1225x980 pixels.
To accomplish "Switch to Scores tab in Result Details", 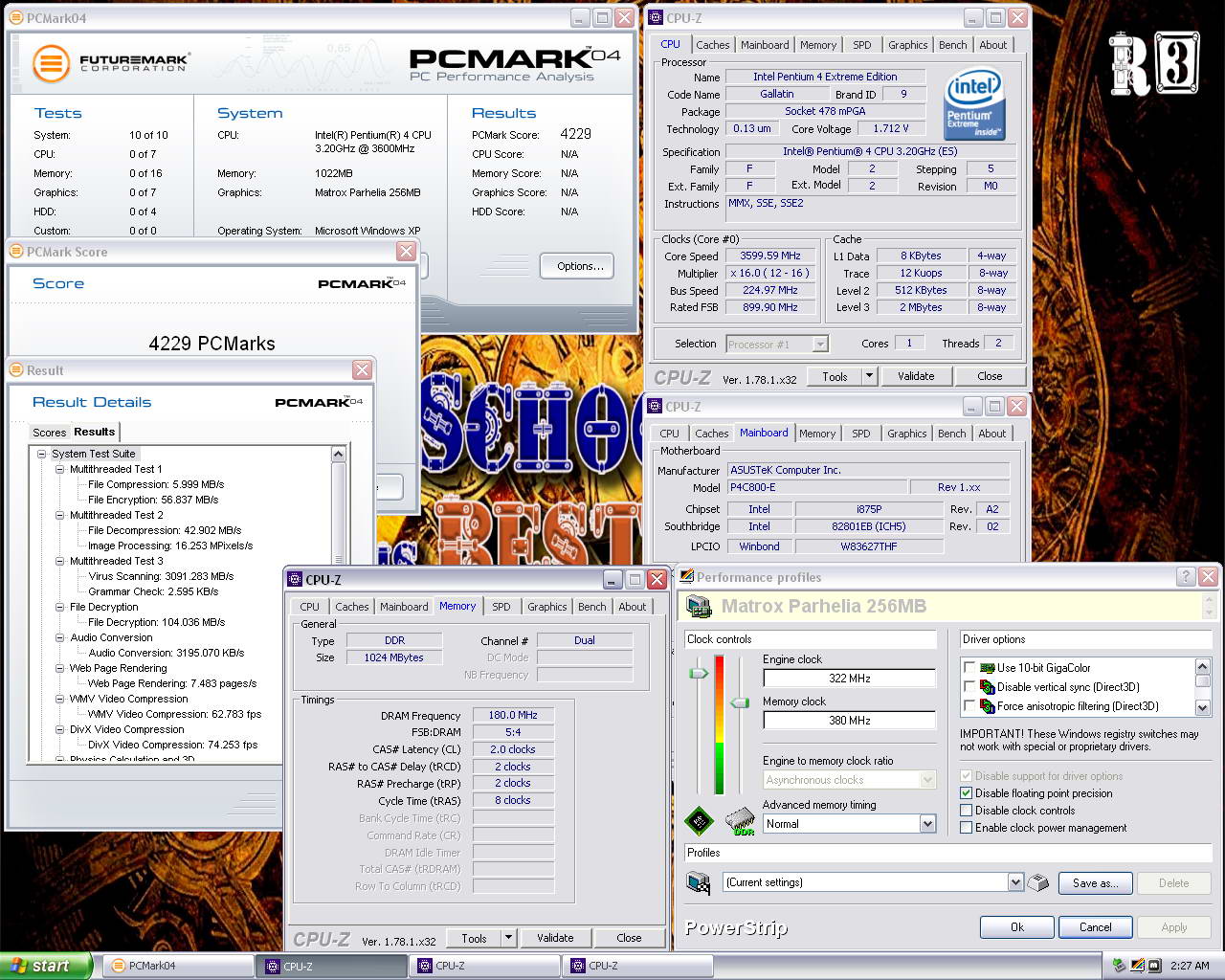I will (50, 433).
